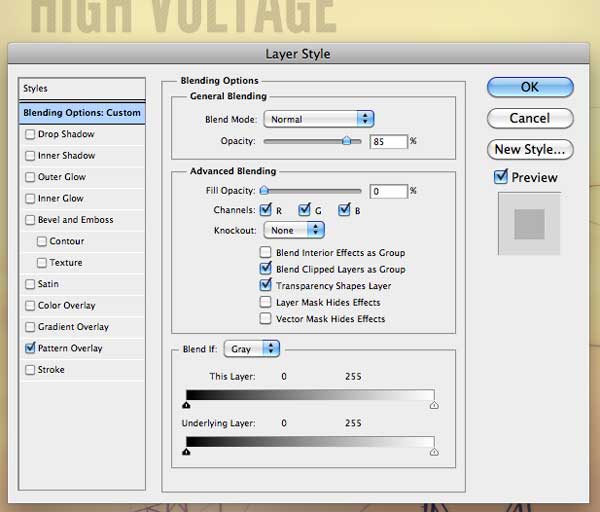Enable the Drop Shadow checkbox
The width and height of the screenshot is (600, 512).
[30, 134]
